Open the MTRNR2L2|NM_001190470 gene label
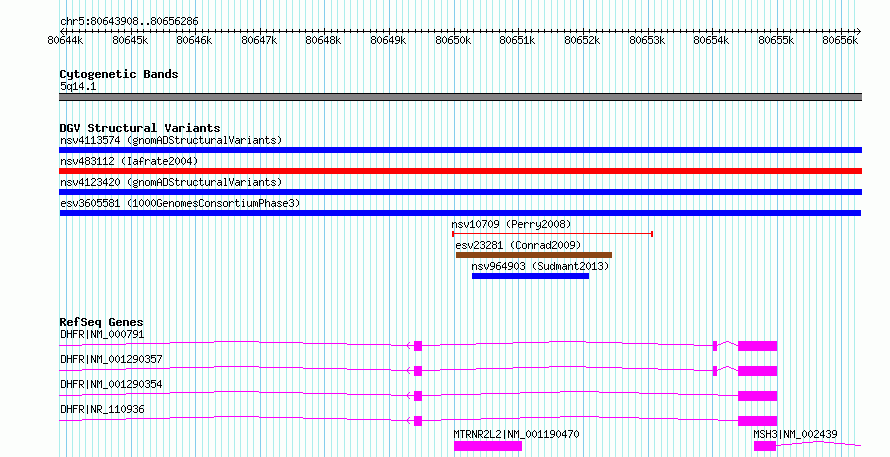The width and height of the screenshot is (890, 457). coord(516,434)
